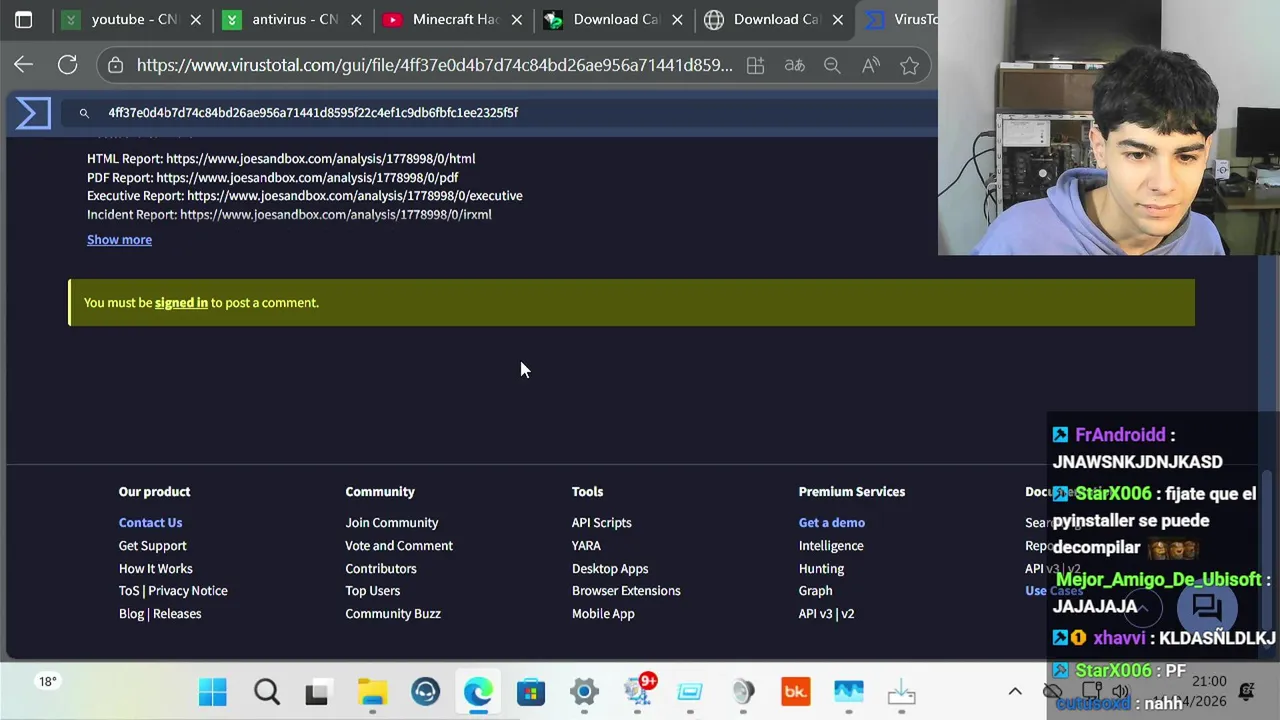Open the API Scripts link

coord(601,522)
